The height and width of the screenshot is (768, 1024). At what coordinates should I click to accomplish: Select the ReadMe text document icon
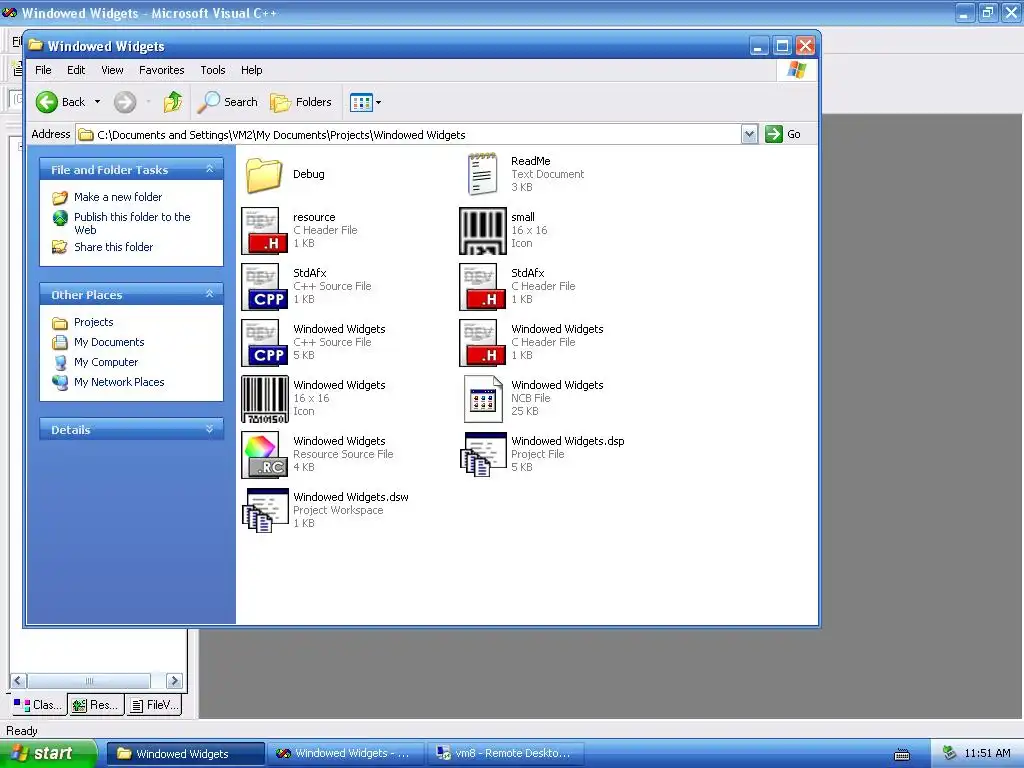click(483, 174)
